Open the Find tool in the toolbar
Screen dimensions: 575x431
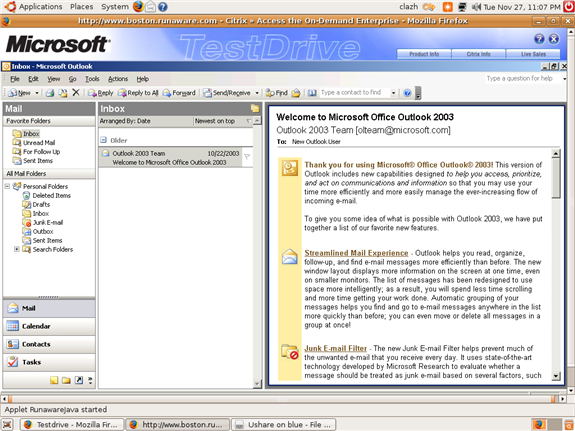pyautogui.click(x=277, y=93)
